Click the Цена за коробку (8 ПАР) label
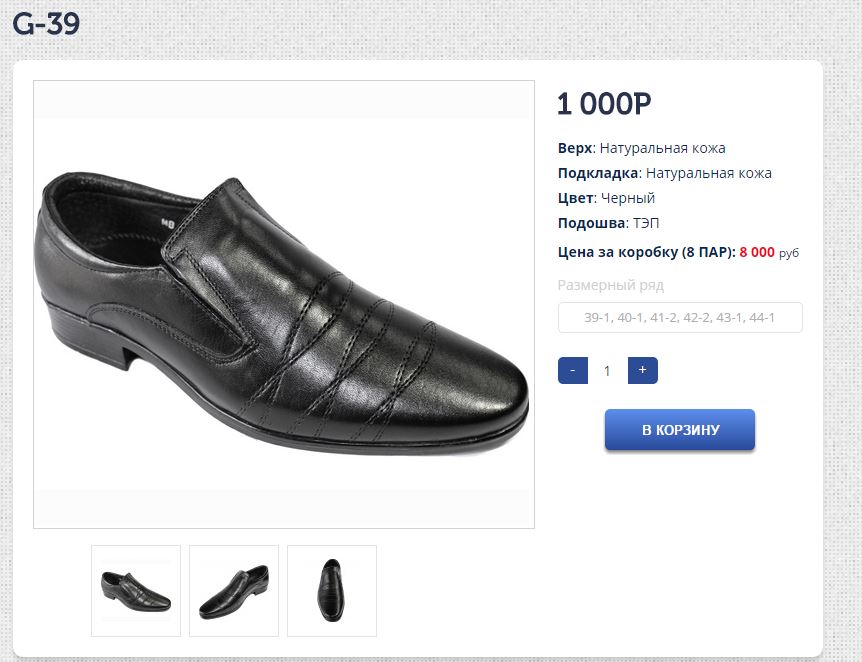 (x=646, y=252)
